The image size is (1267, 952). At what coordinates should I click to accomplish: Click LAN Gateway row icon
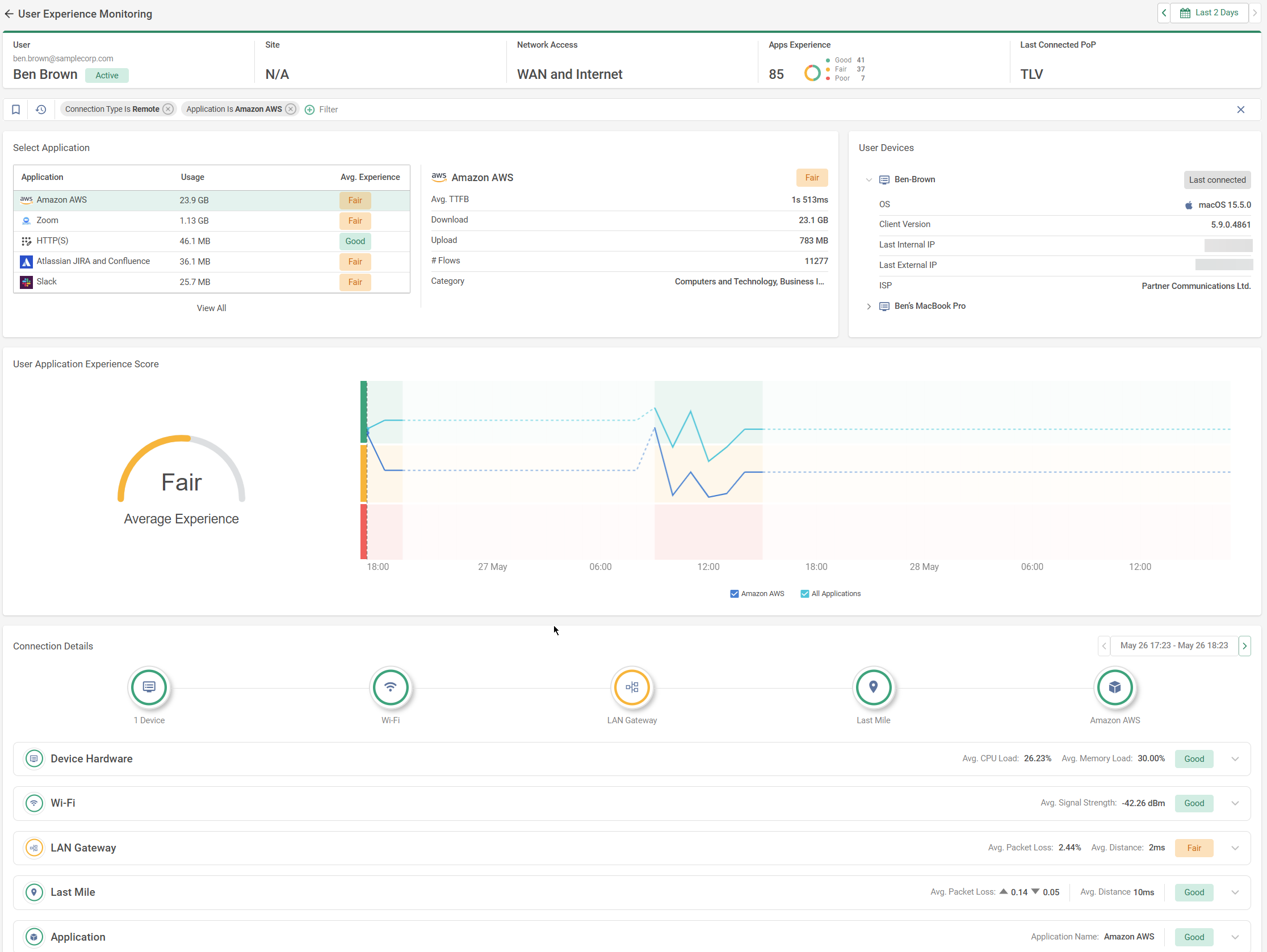[35, 848]
